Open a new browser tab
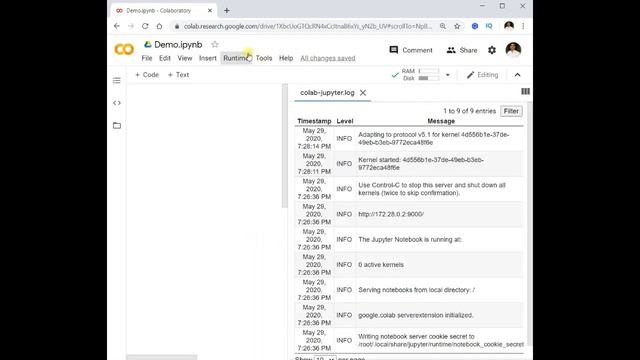This screenshot has height=360, width=640. coord(227,11)
